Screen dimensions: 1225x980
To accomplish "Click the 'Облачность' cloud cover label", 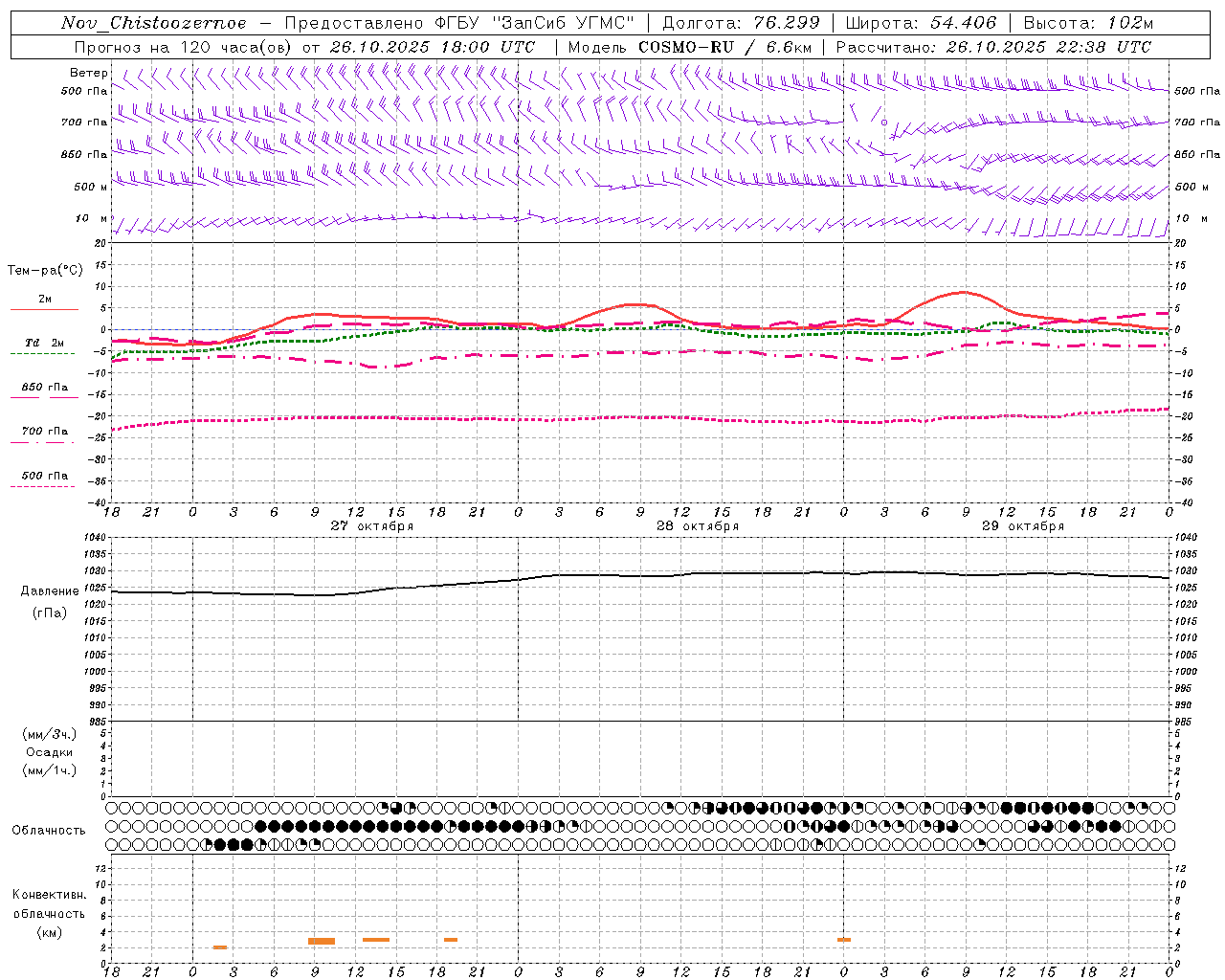I will pos(49,830).
